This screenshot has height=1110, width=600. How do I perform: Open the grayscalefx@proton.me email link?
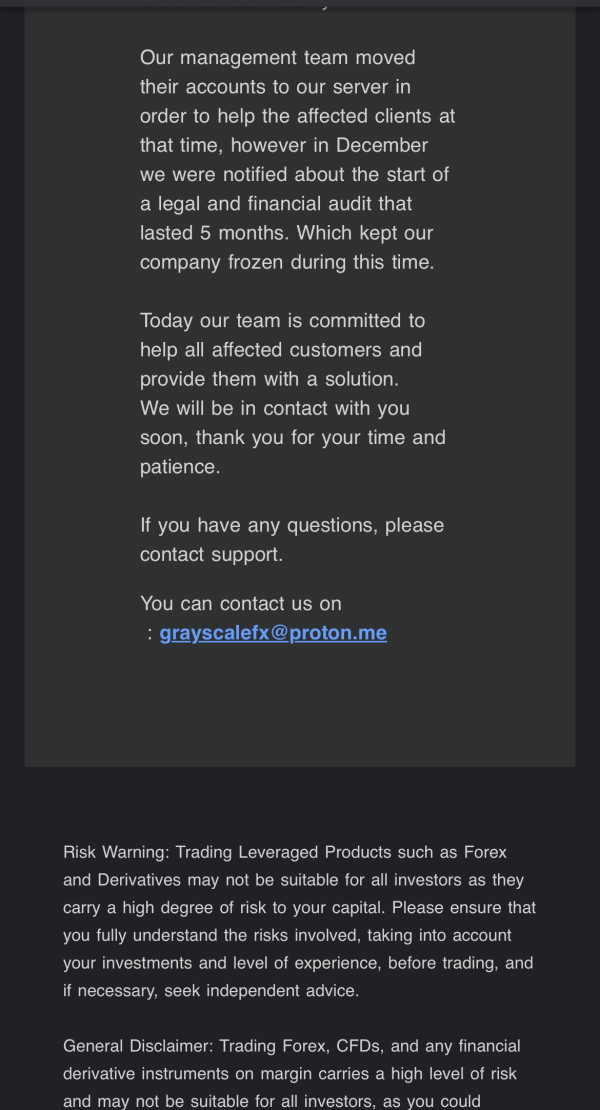(273, 633)
